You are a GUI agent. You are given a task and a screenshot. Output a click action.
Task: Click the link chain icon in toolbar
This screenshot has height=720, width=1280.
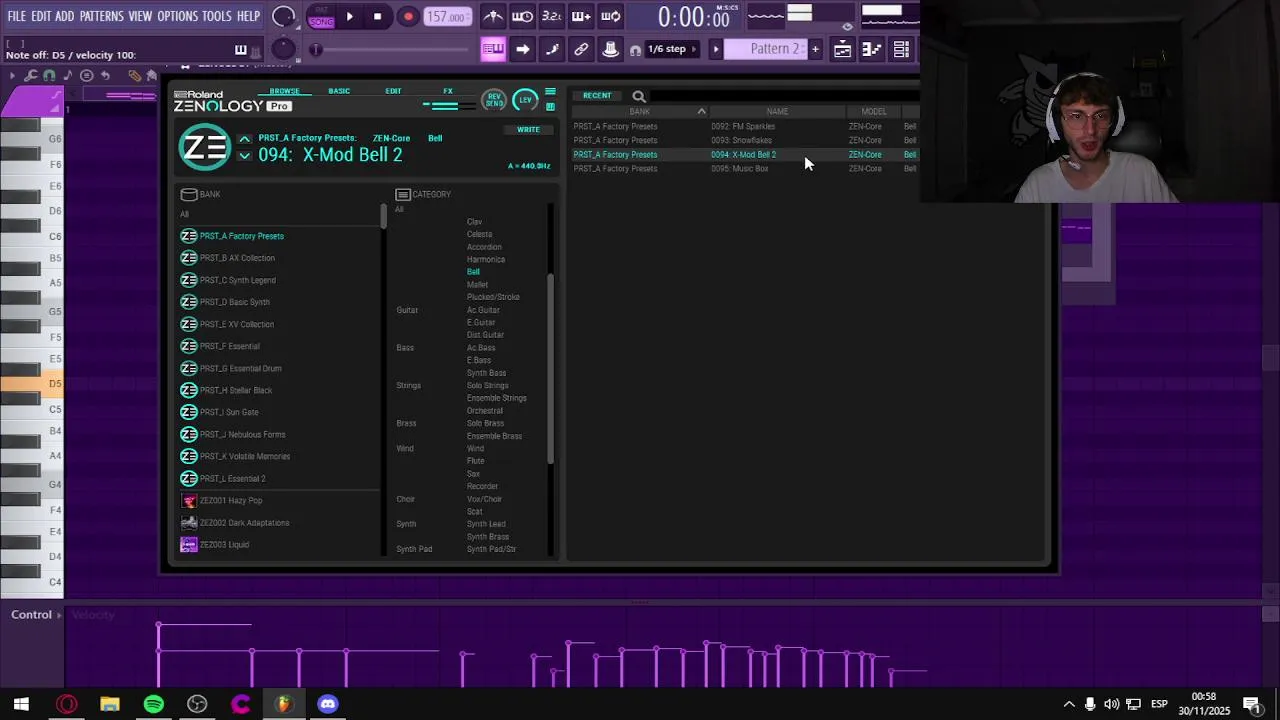(581, 49)
